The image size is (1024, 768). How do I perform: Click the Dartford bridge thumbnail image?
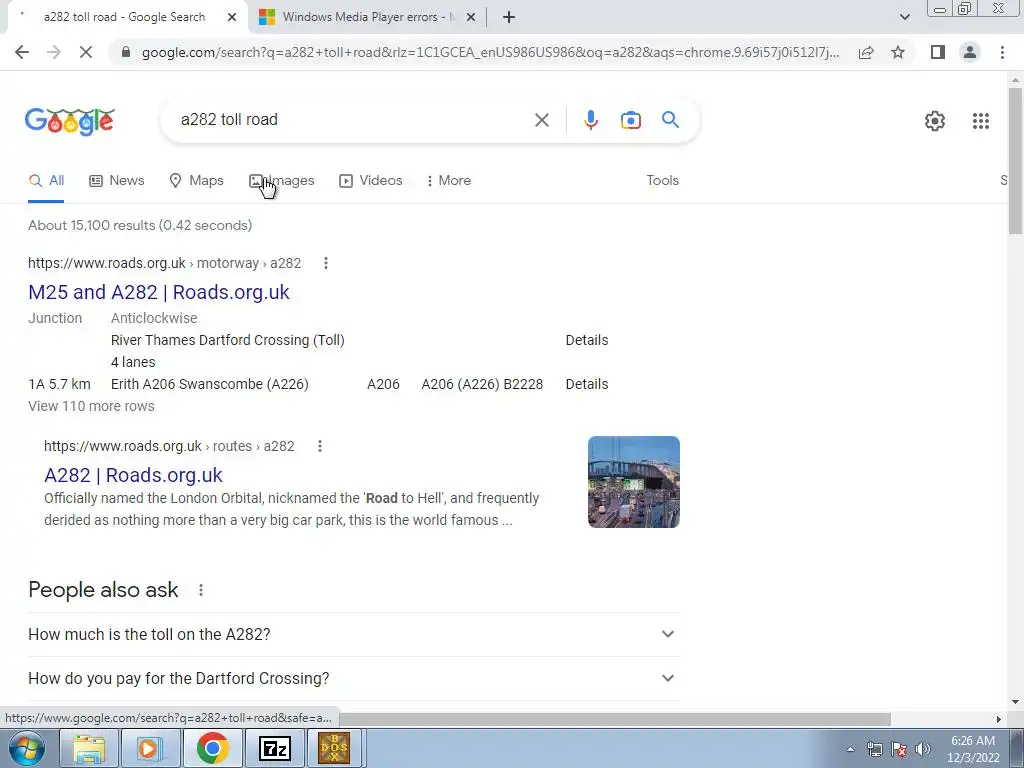point(633,482)
